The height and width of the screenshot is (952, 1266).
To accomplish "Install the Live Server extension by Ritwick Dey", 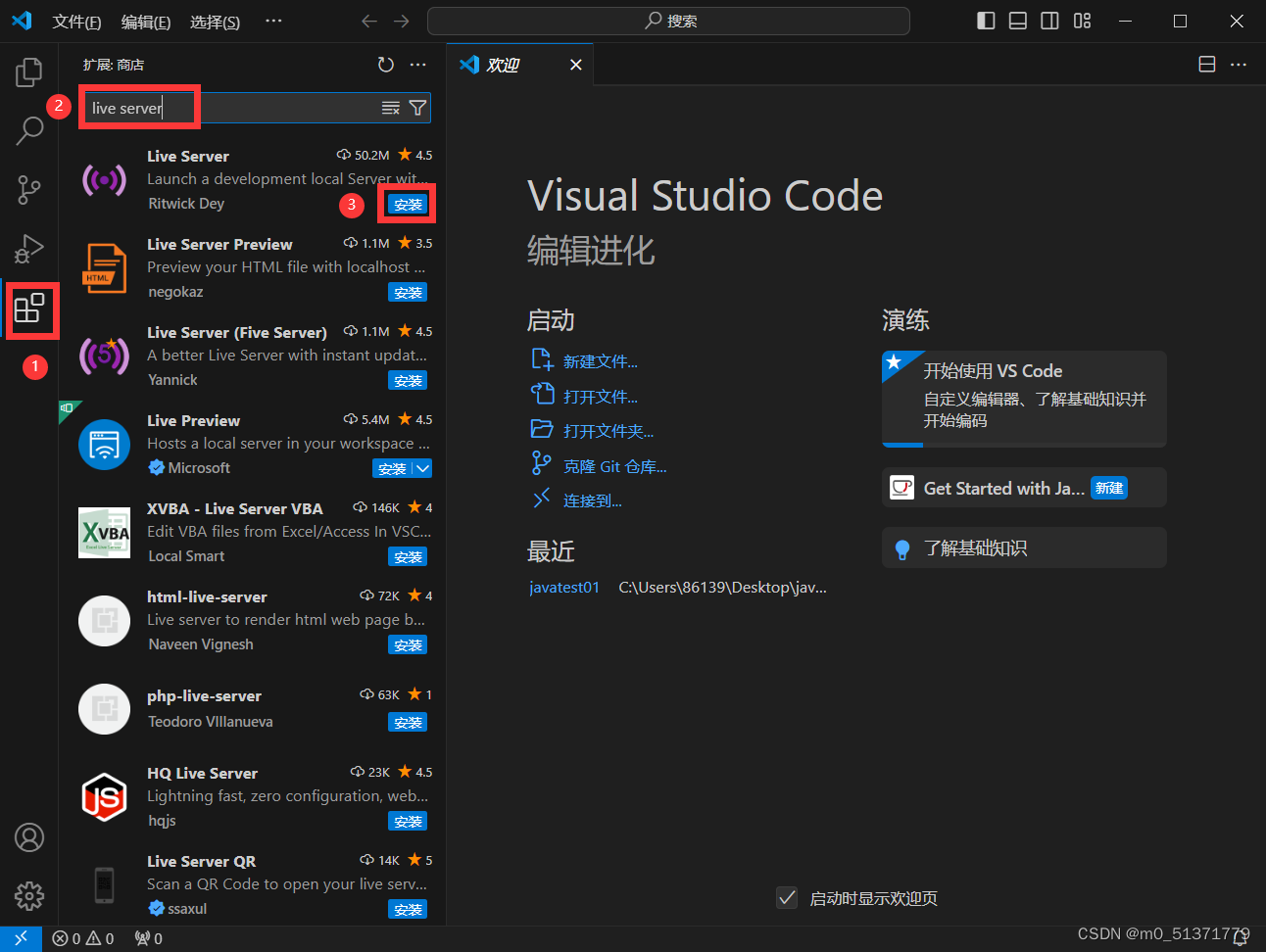I will (408, 205).
